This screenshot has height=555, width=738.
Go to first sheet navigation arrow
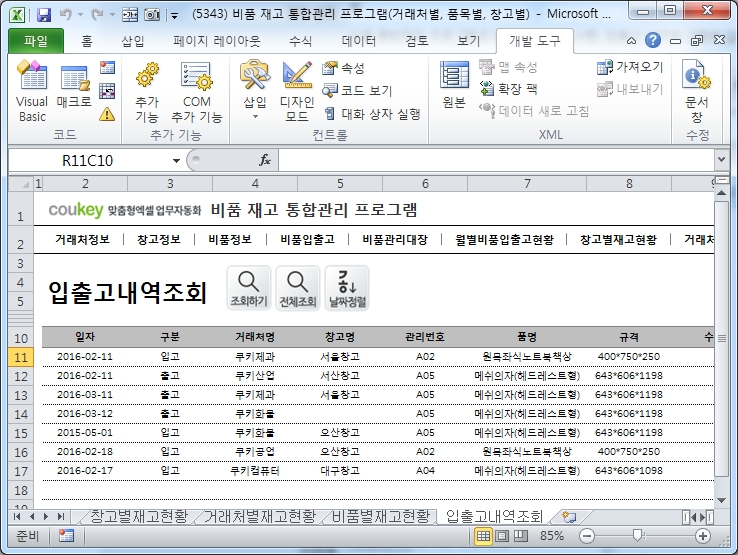pyautogui.click(x=17, y=517)
